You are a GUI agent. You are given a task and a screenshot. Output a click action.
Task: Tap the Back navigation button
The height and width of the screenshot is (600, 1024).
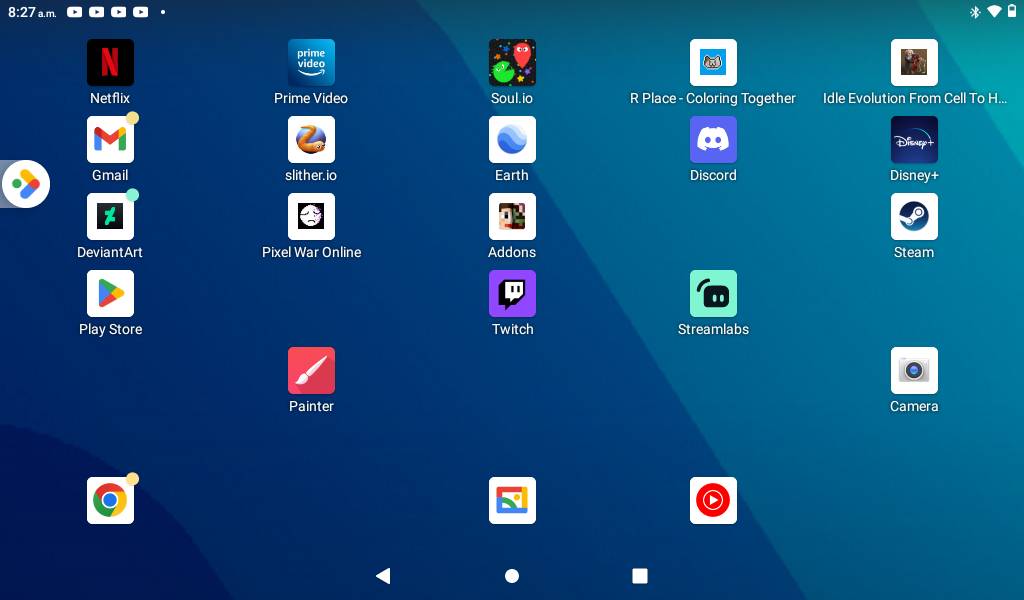(383, 576)
